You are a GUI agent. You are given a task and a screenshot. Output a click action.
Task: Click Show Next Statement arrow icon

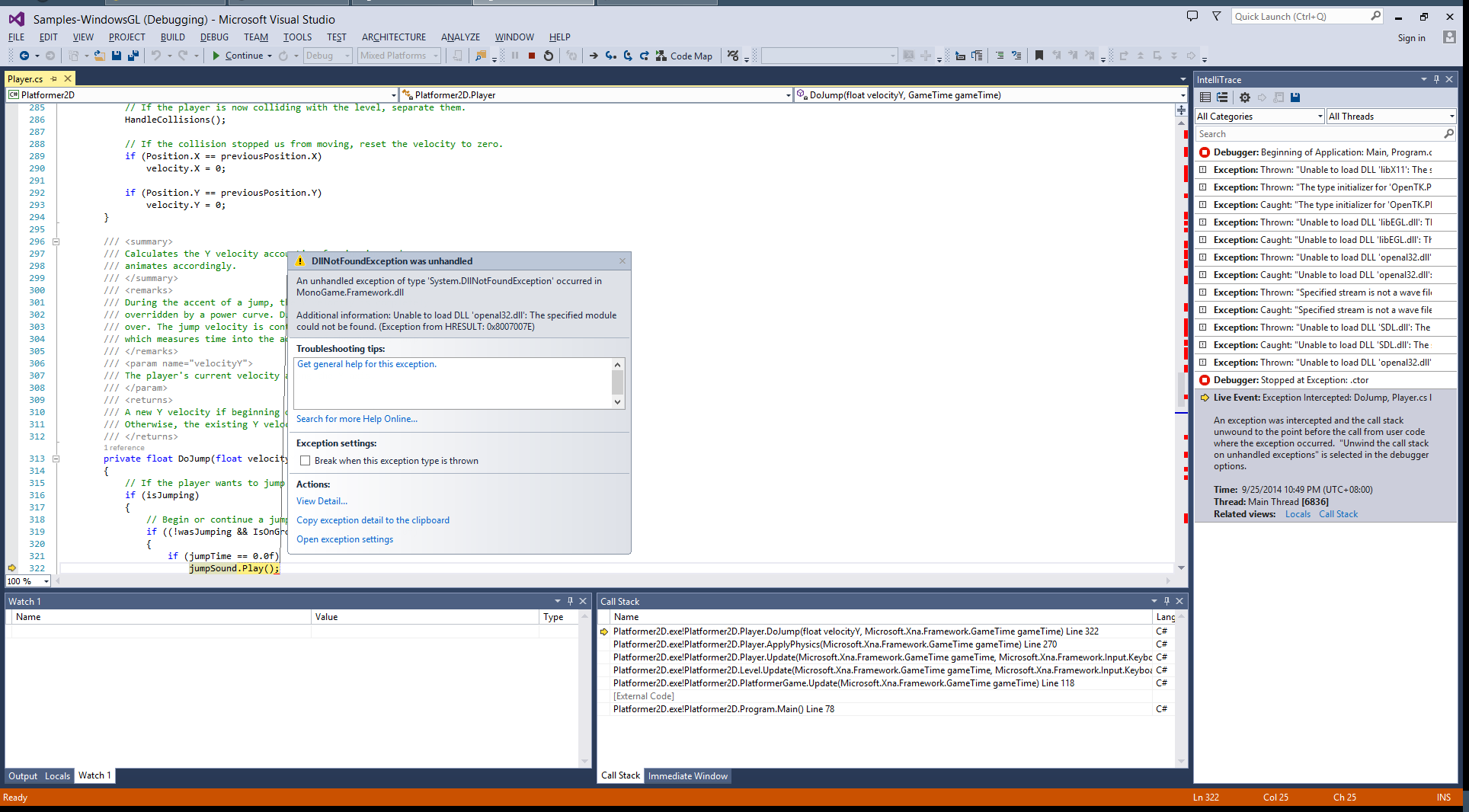tap(594, 56)
